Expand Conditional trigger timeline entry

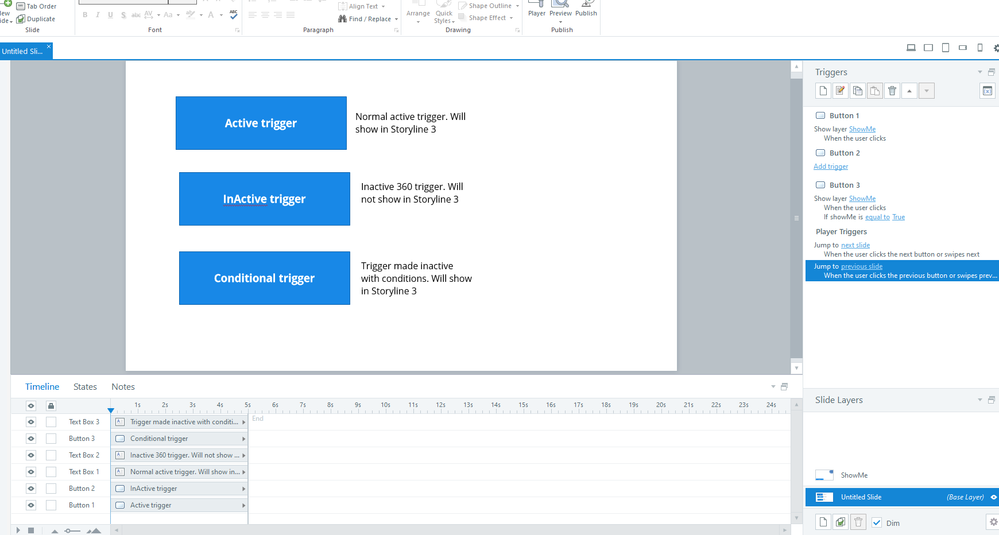[x=243, y=439]
